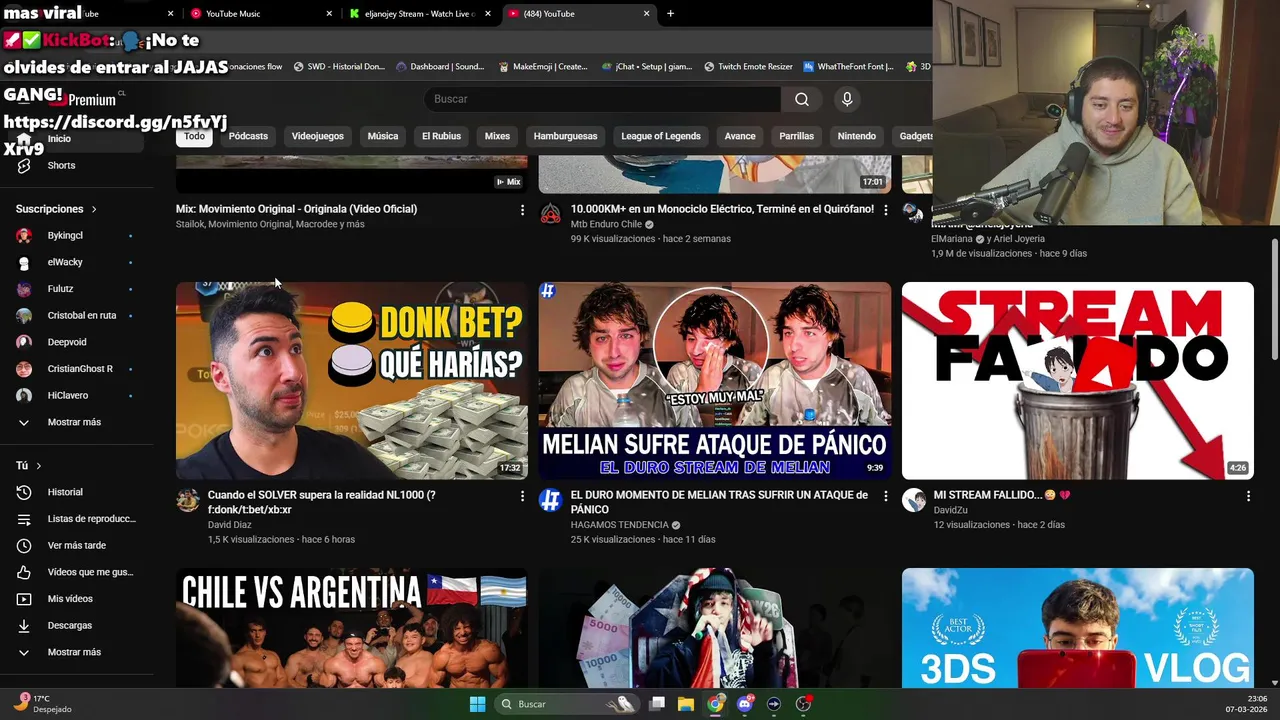This screenshot has height=720, width=1280.
Task: Open clock and date in system tray
Action: [1249, 704]
